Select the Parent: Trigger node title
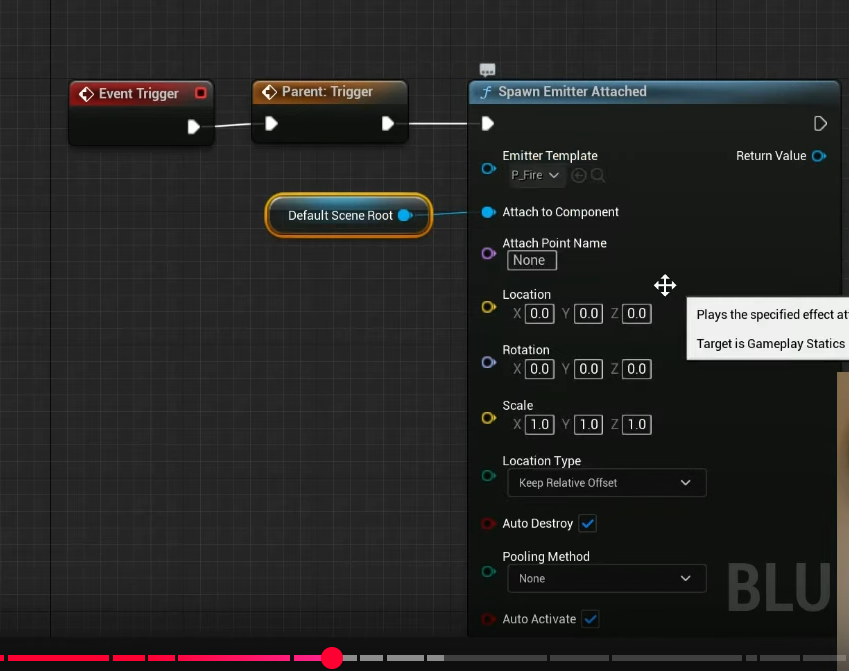 coord(327,92)
